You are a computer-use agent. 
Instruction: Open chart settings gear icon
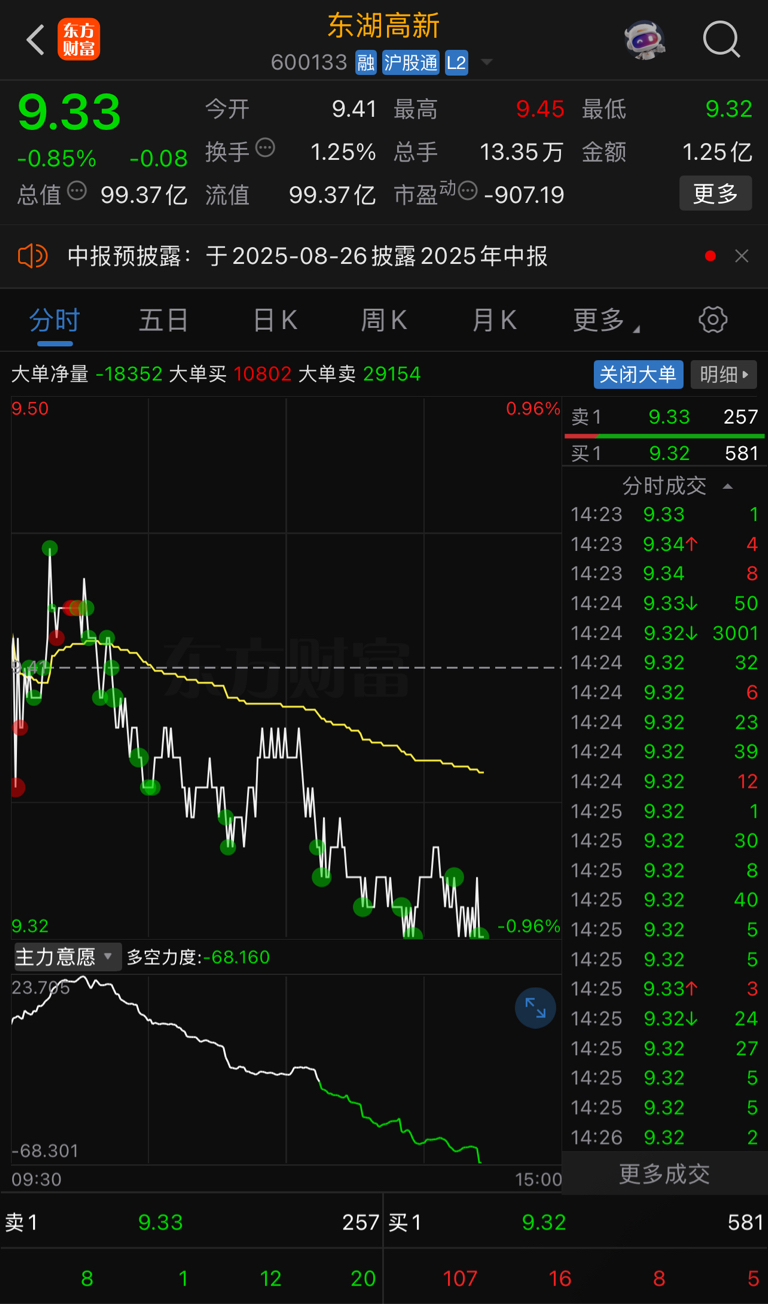pyautogui.click(x=713, y=320)
